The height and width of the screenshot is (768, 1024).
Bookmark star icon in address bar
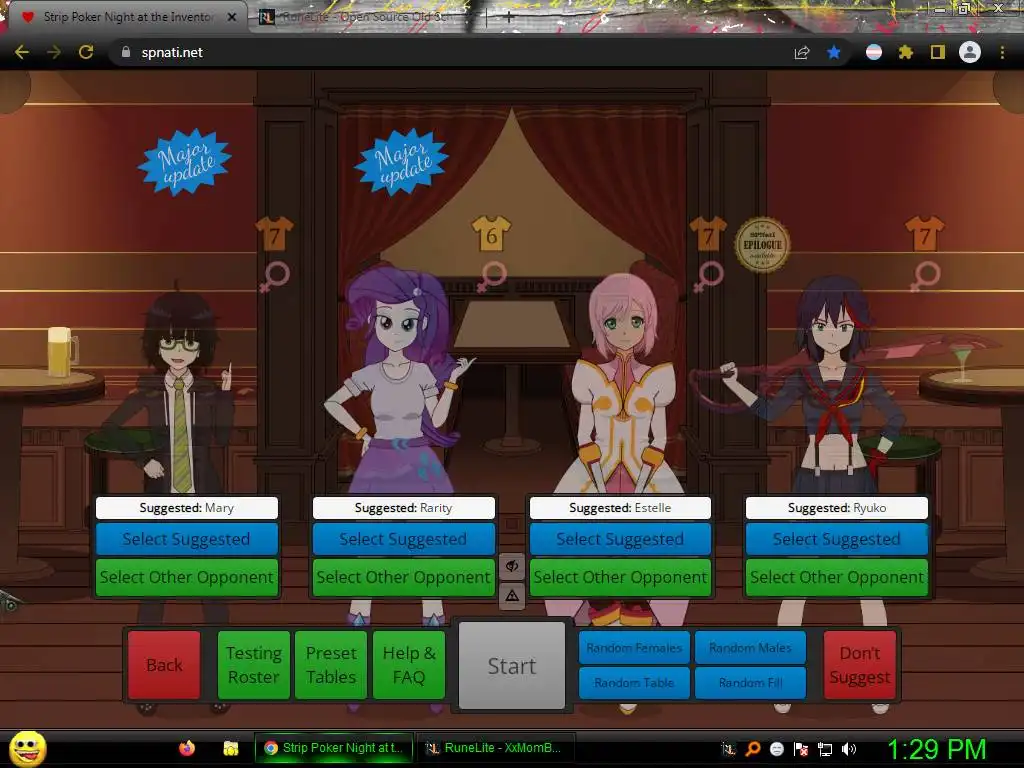click(x=834, y=52)
